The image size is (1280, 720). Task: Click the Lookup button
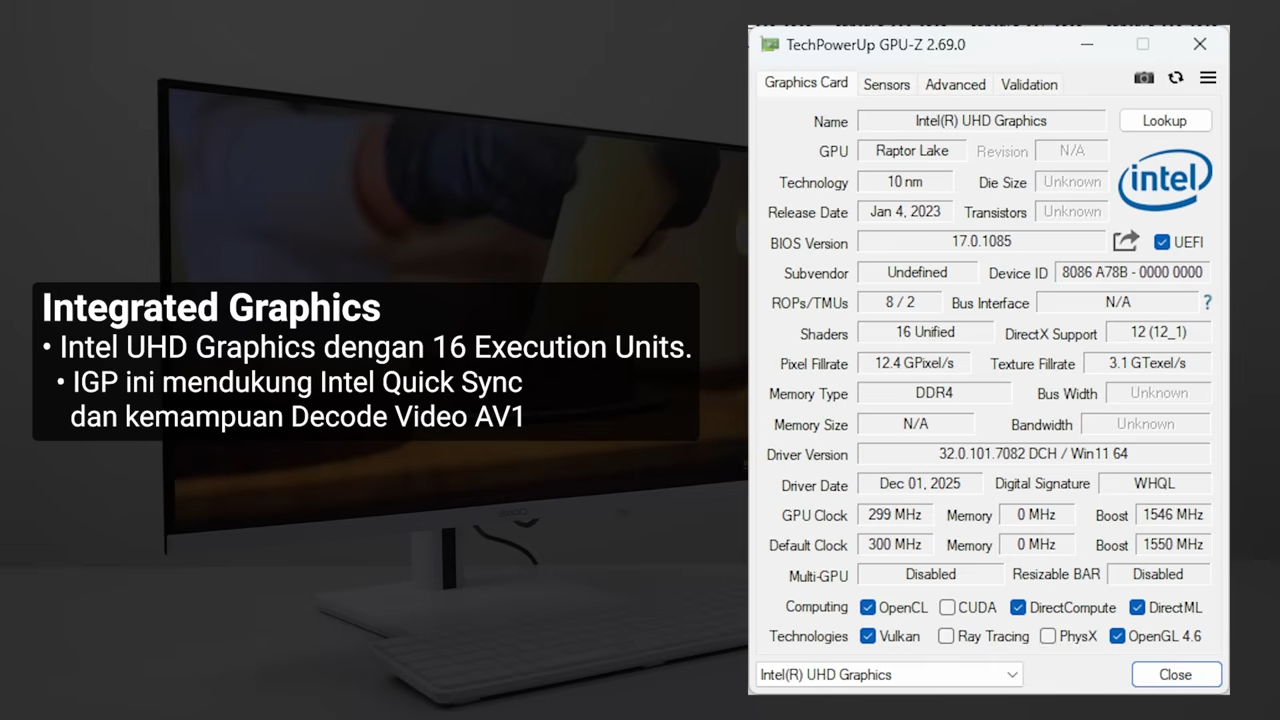(1165, 121)
